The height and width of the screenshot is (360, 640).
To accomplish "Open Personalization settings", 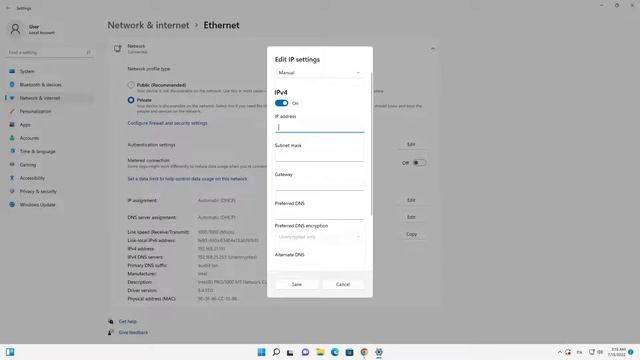I will pyautogui.click(x=49, y=111).
